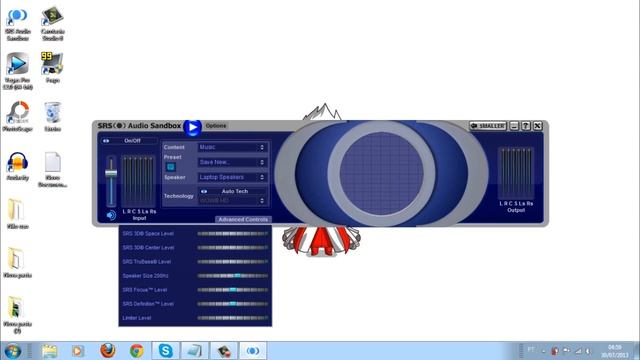The width and height of the screenshot is (640, 360).
Task: Click the red security tray icon
Action: tap(555, 351)
